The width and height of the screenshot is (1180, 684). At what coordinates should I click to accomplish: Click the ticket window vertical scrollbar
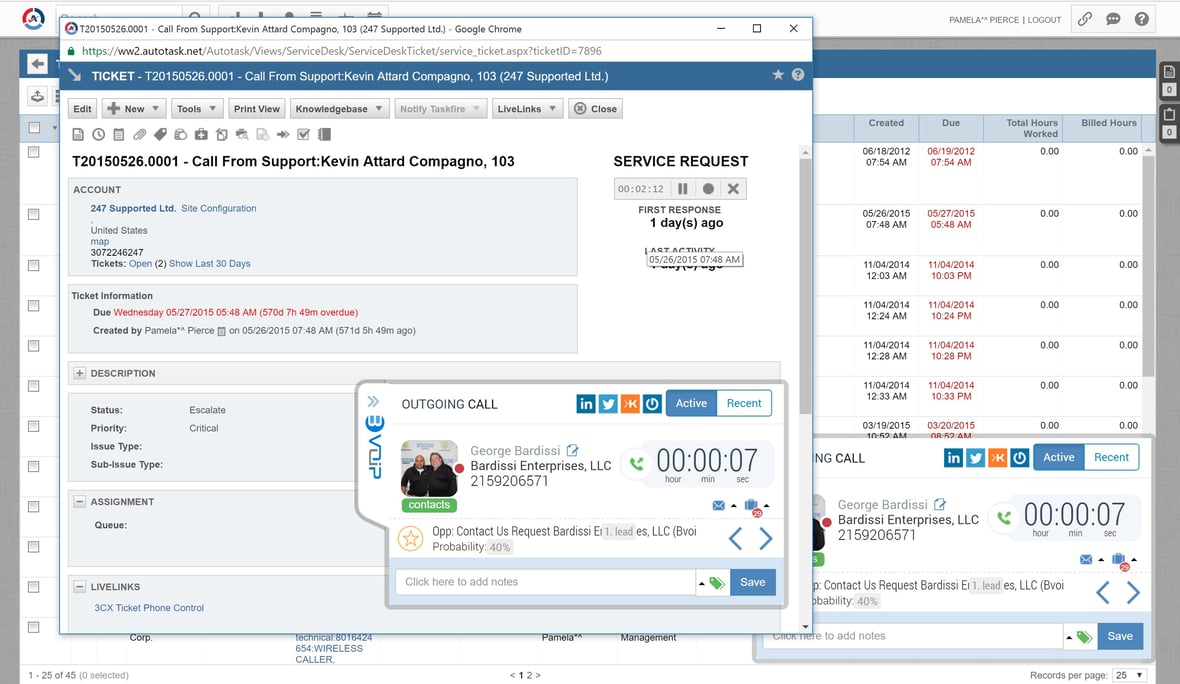click(x=804, y=286)
